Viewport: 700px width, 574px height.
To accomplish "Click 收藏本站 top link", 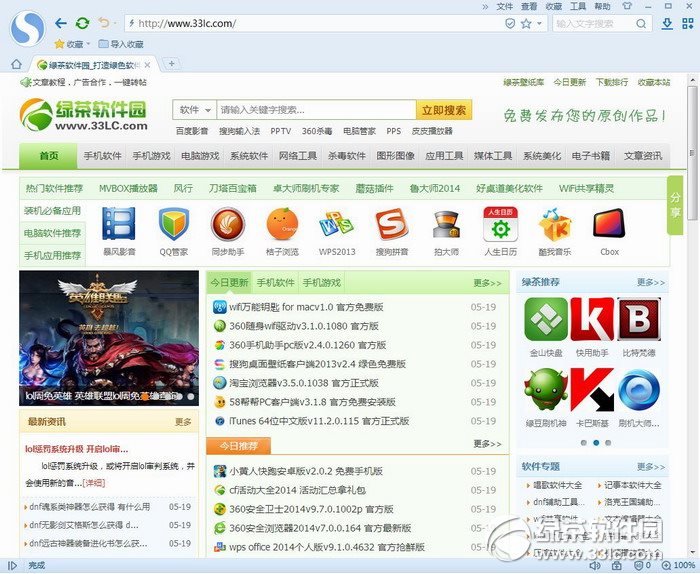I will [654, 82].
